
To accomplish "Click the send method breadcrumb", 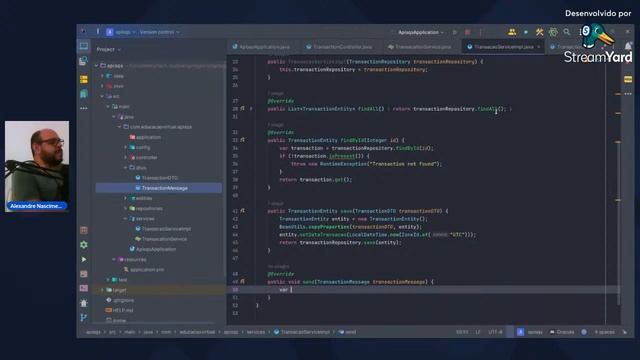I will 347,332.
